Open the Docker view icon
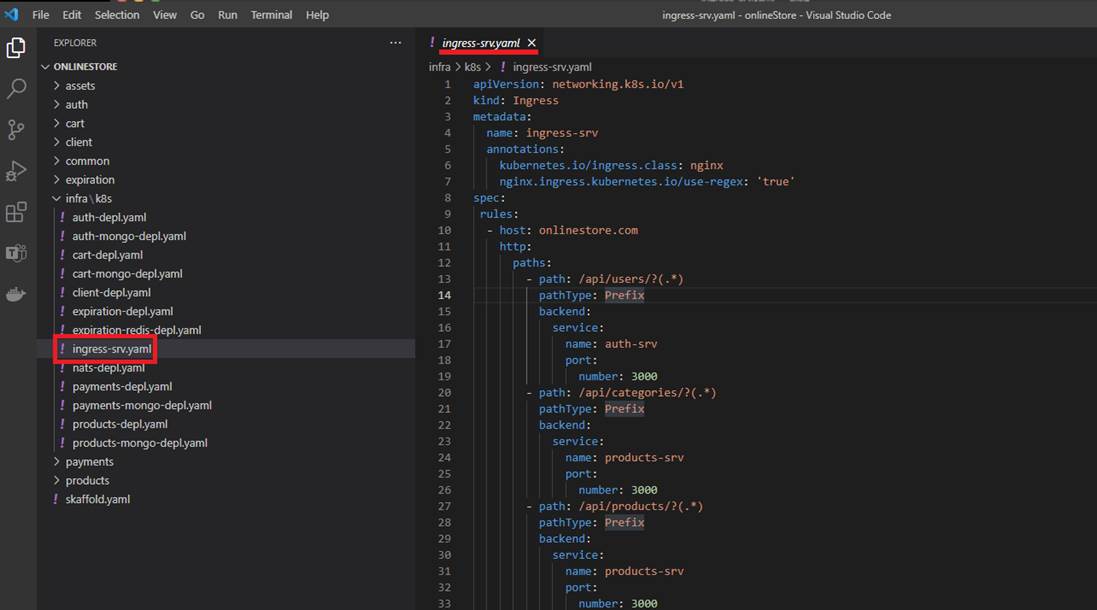Screen dimensions: 1097x610 tap(16, 294)
